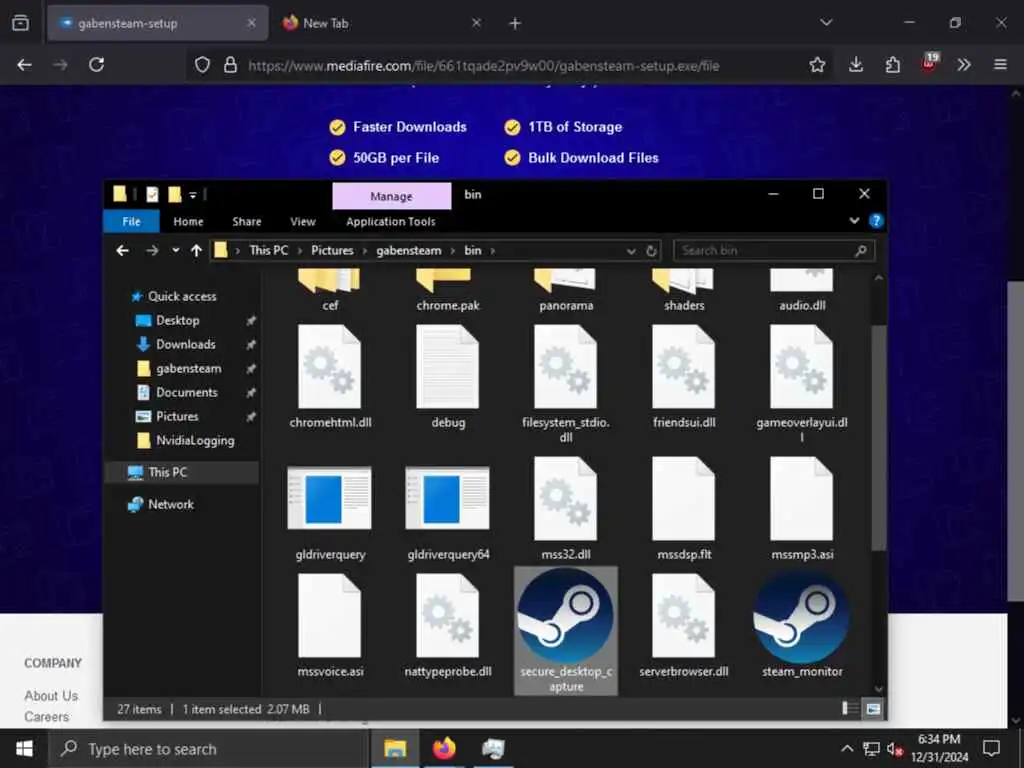The width and height of the screenshot is (1024, 768).
Task: Open Windows Start menu
Action: click(x=24, y=749)
